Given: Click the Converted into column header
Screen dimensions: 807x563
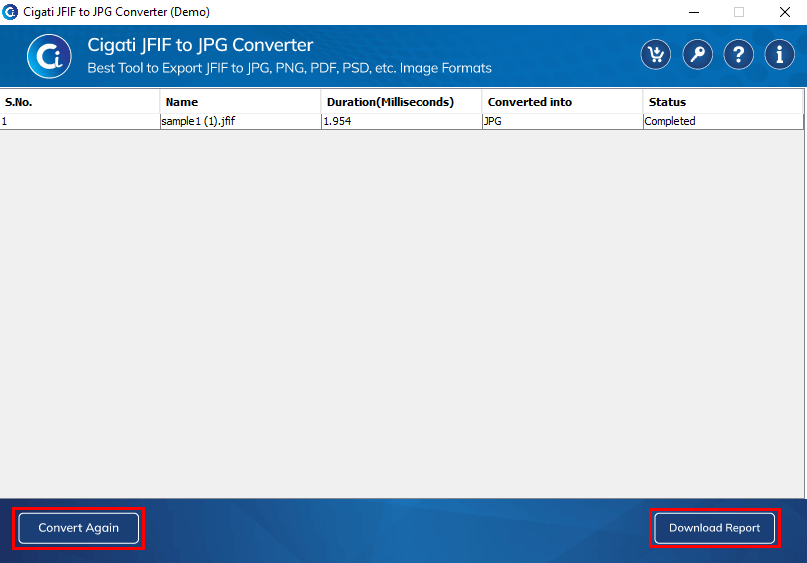Looking at the screenshot, I should pyautogui.click(x=563, y=102).
